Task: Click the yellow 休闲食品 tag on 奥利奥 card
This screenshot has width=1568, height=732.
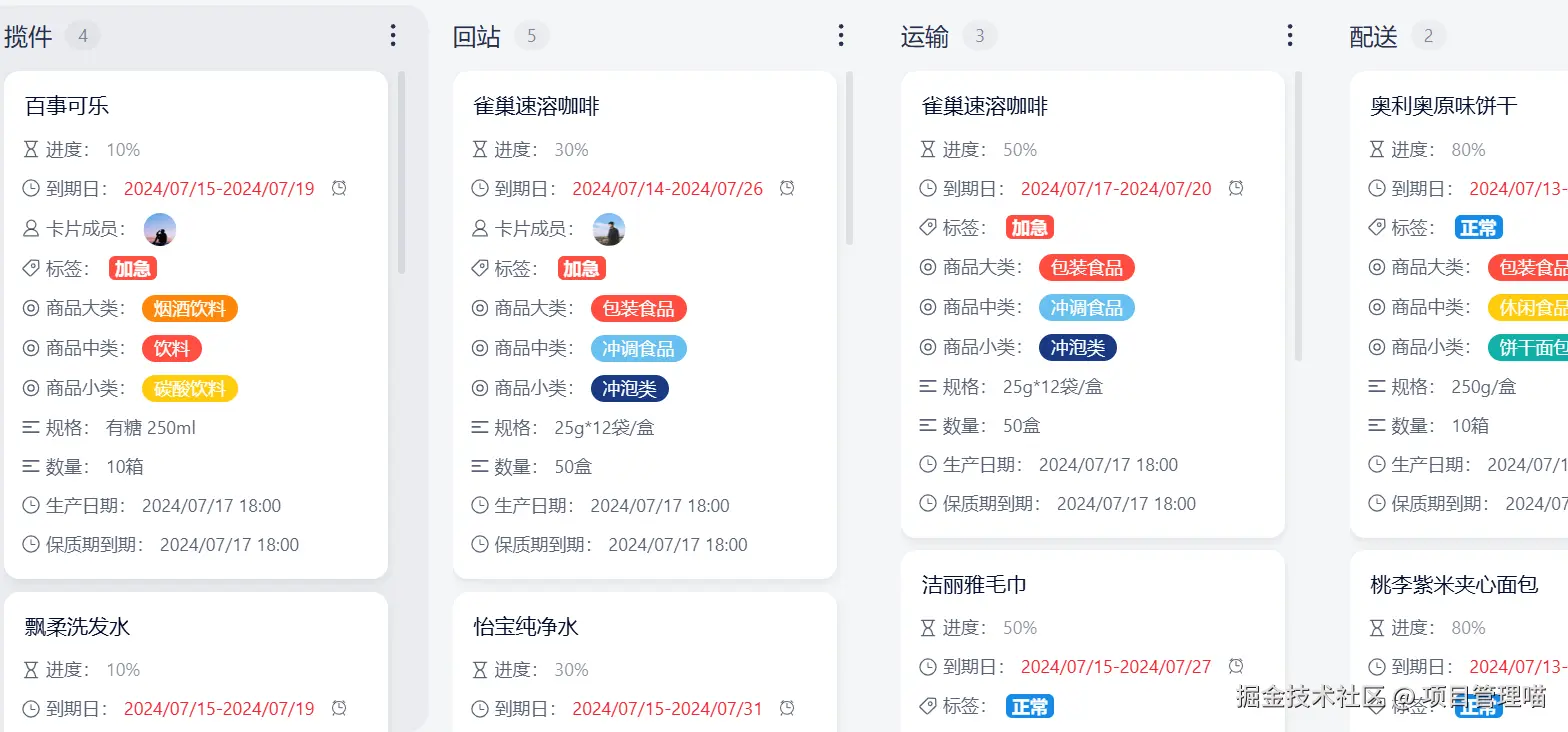Action: click(x=1528, y=308)
